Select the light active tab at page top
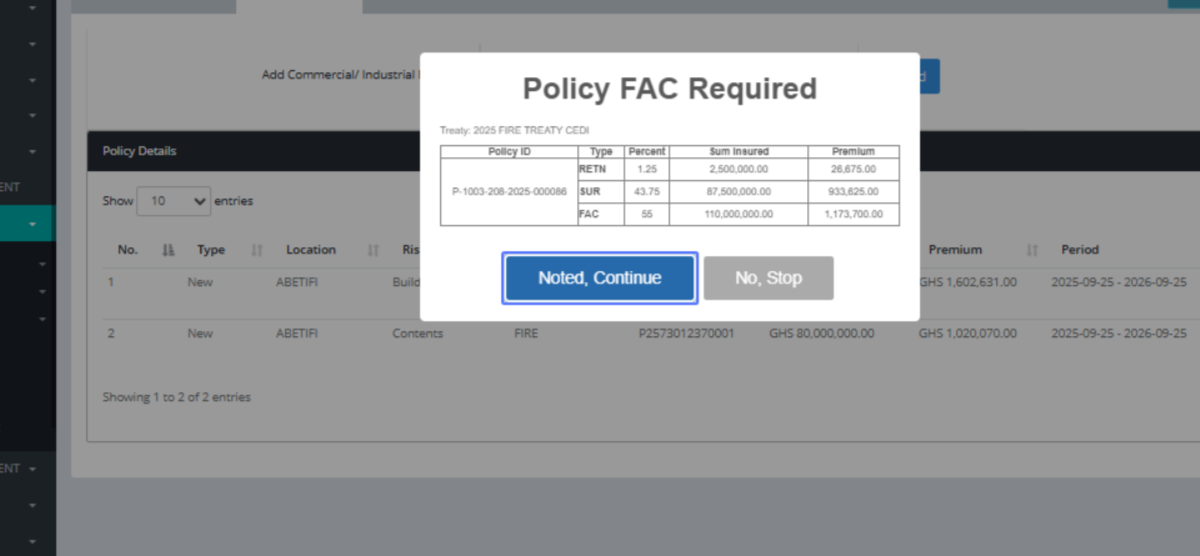Viewport: 1200px width, 556px height. 298,6
